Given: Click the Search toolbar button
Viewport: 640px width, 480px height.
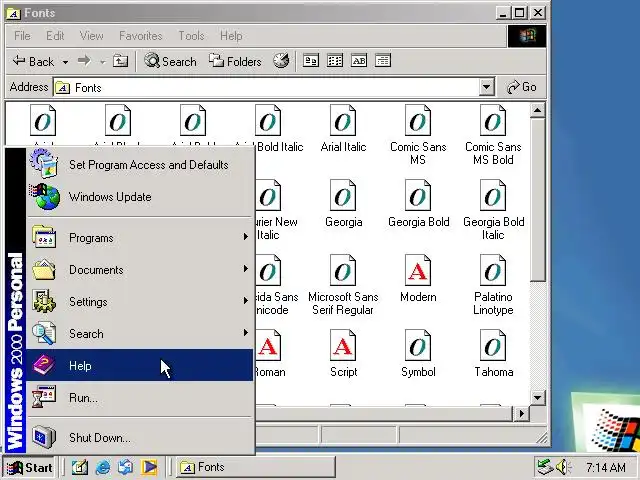Looking at the screenshot, I should coord(170,61).
